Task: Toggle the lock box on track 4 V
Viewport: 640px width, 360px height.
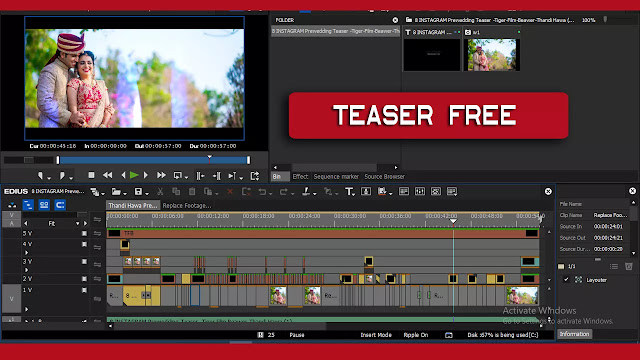Action: (x=84, y=244)
